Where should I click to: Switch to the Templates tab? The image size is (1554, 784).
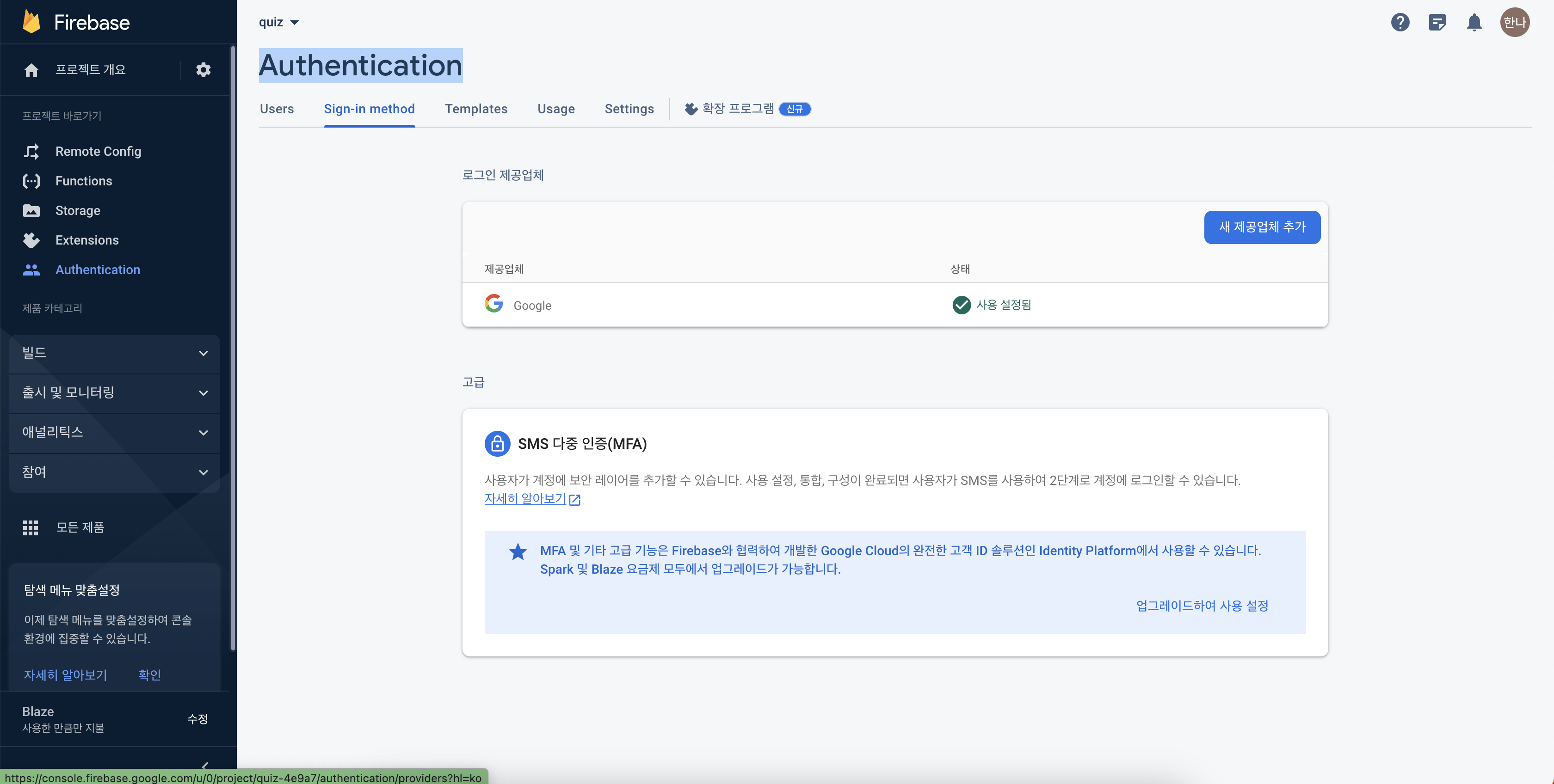[476, 109]
